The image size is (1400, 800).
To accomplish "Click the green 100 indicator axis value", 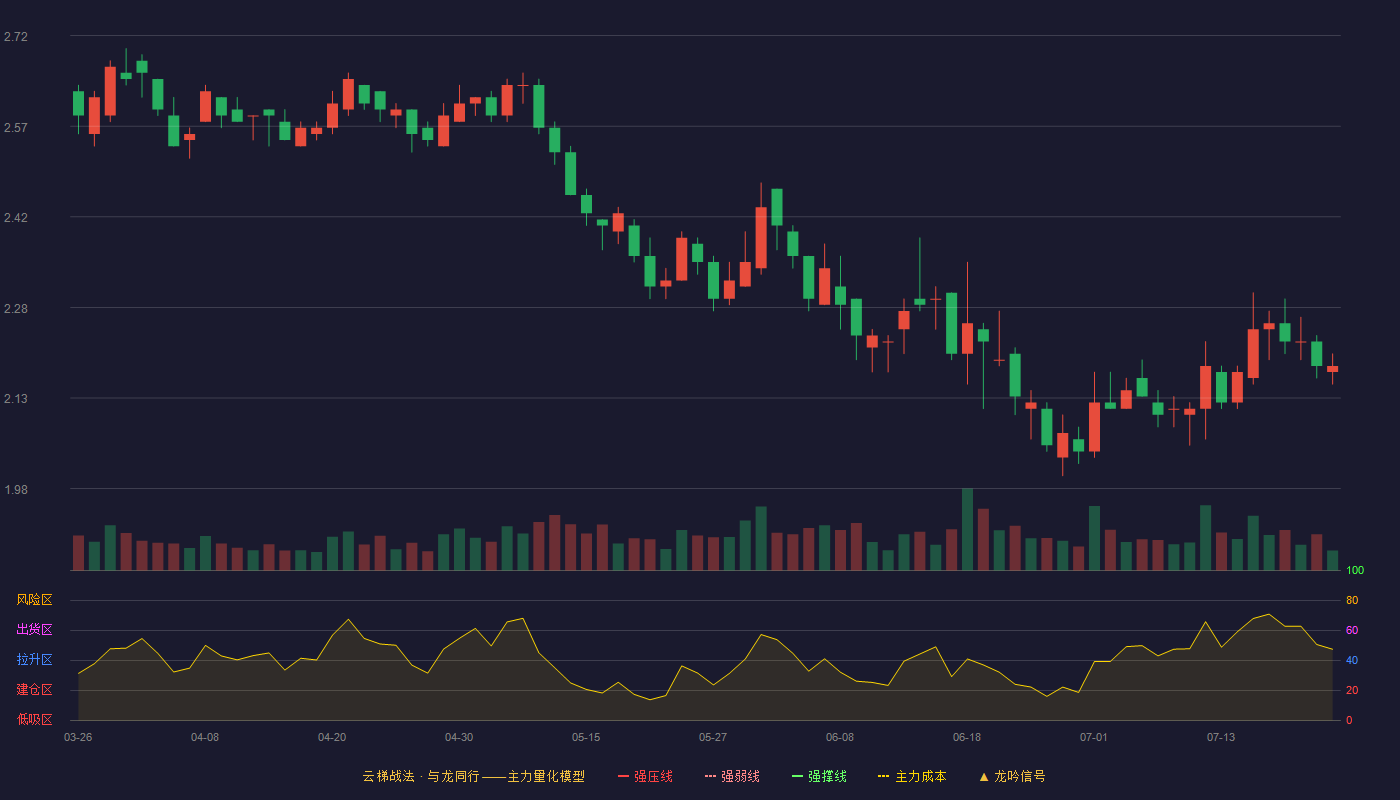I will tap(1355, 570).
